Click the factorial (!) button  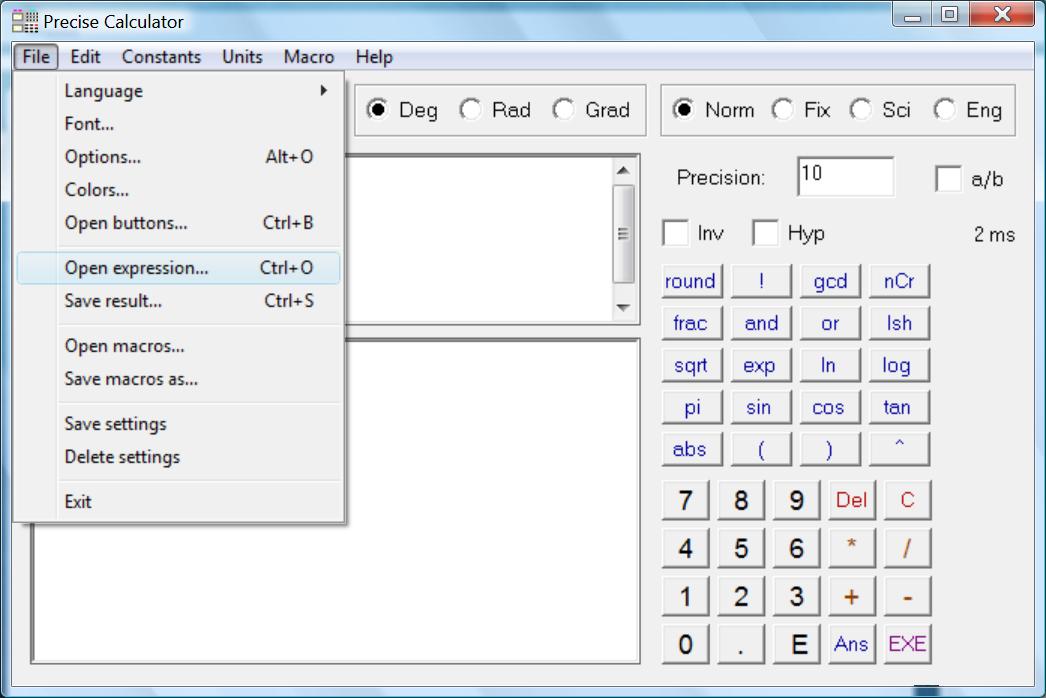click(760, 282)
